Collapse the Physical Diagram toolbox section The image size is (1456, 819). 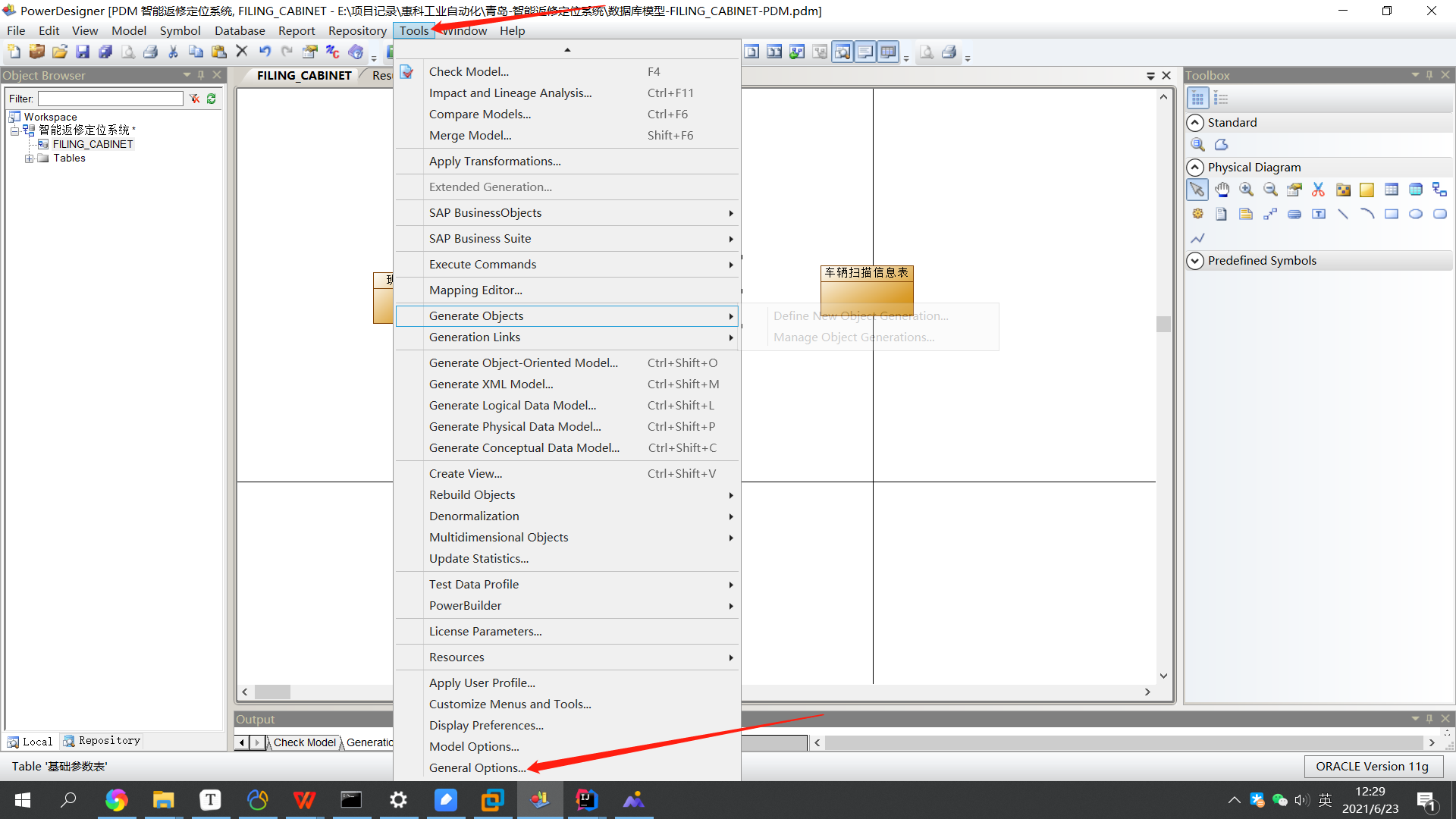tap(1195, 167)
